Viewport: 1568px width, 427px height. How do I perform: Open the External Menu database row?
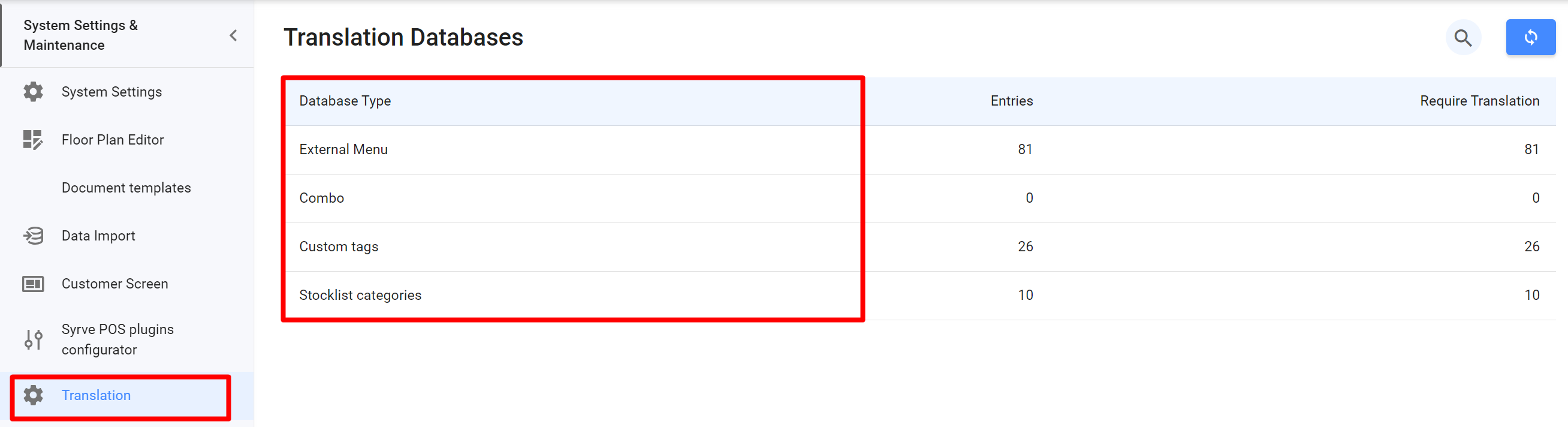[x=343, y=149]
